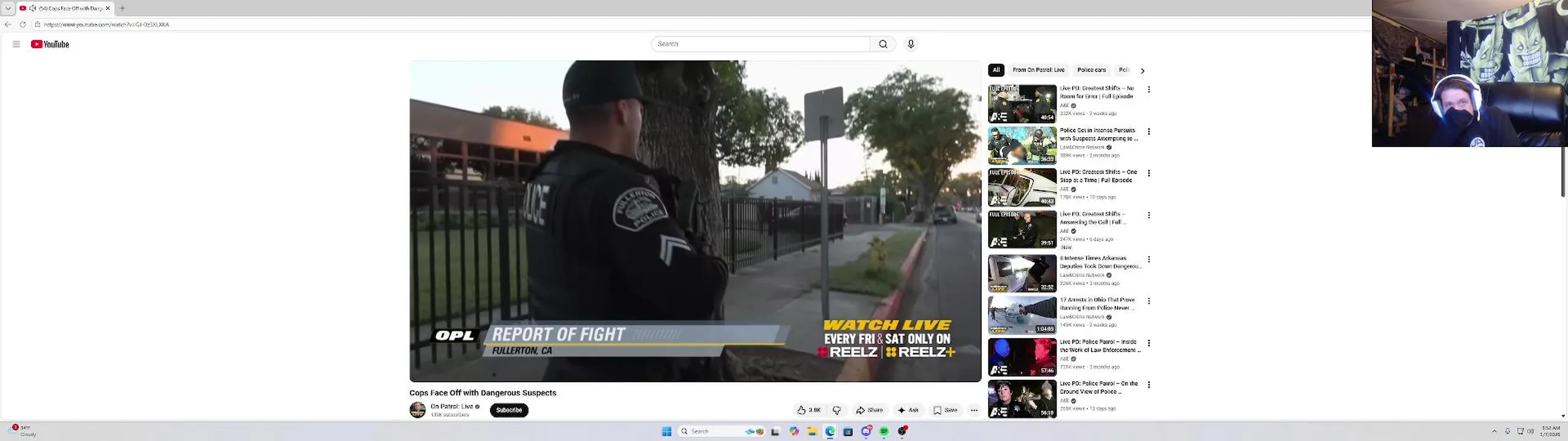Image resolution: width=1568 pixels, height=441 pixels.
Task: Subscribe to On Patrol: Live channel
Action: pos(509,410)
